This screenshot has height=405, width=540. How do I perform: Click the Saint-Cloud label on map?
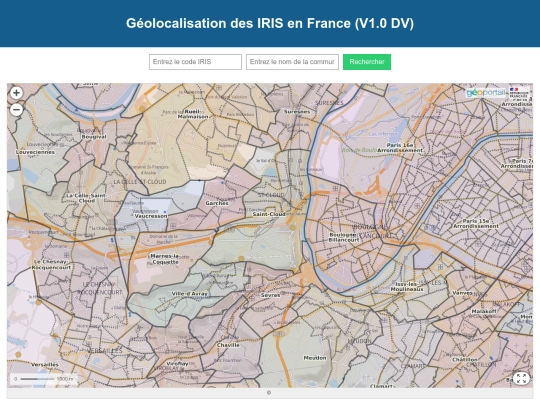[x=269, y=214]
